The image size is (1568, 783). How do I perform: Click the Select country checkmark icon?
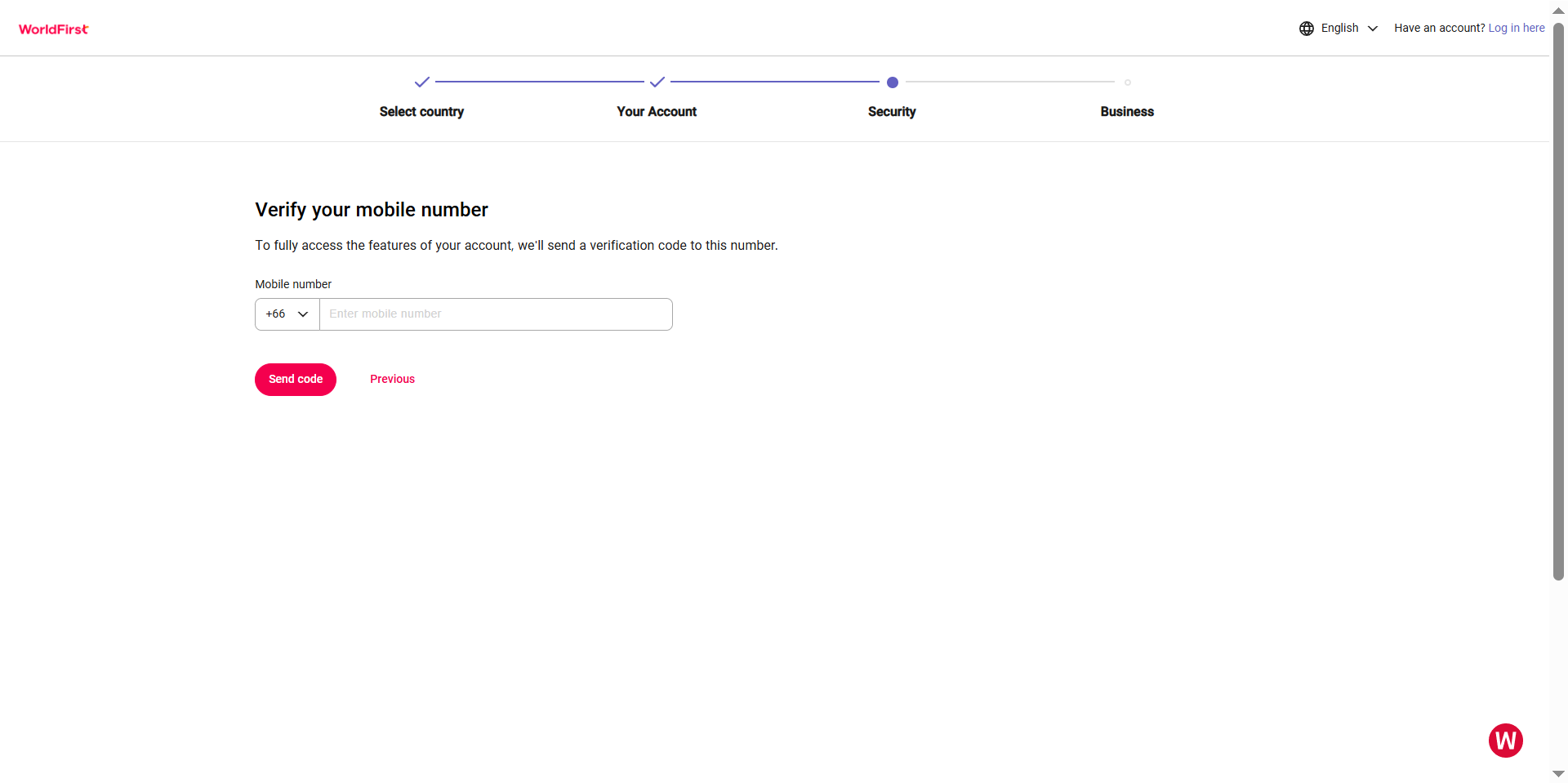tap(421, 82)
